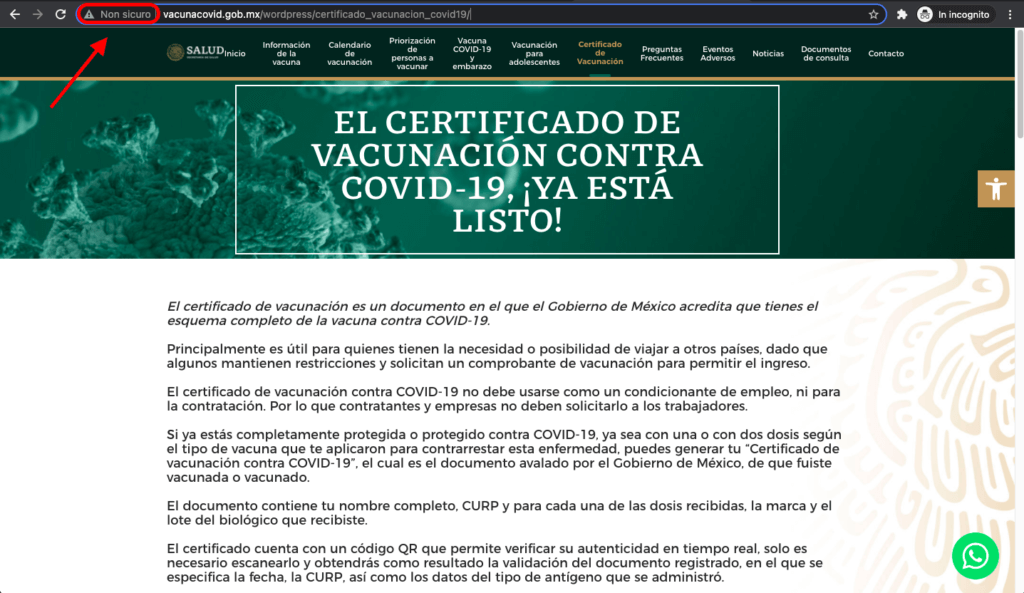This screenshot has height=593, width=1024.
Task: Open the WhatsApp chat icon
Action: (x=975, y=556)
